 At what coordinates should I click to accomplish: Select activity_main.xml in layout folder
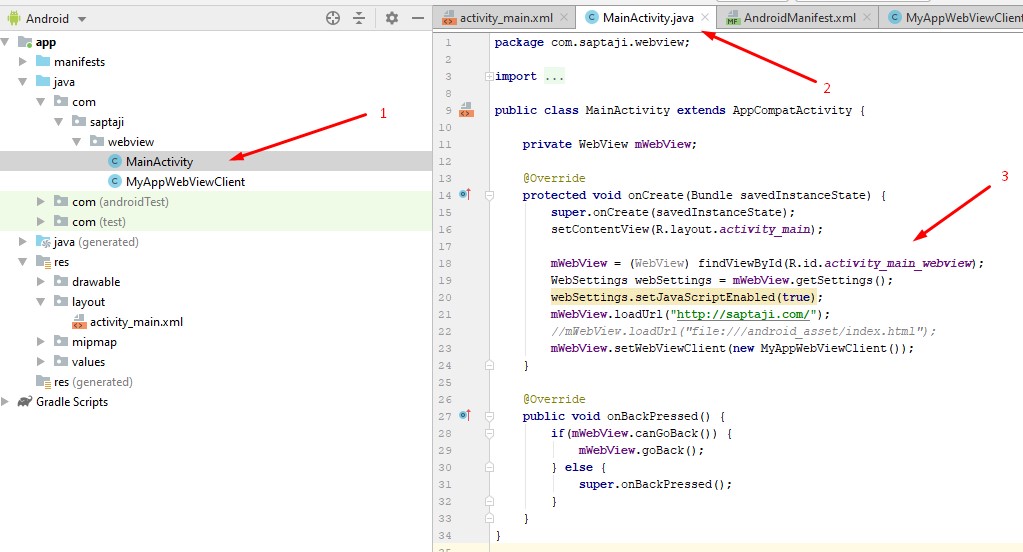pos(136,322)
